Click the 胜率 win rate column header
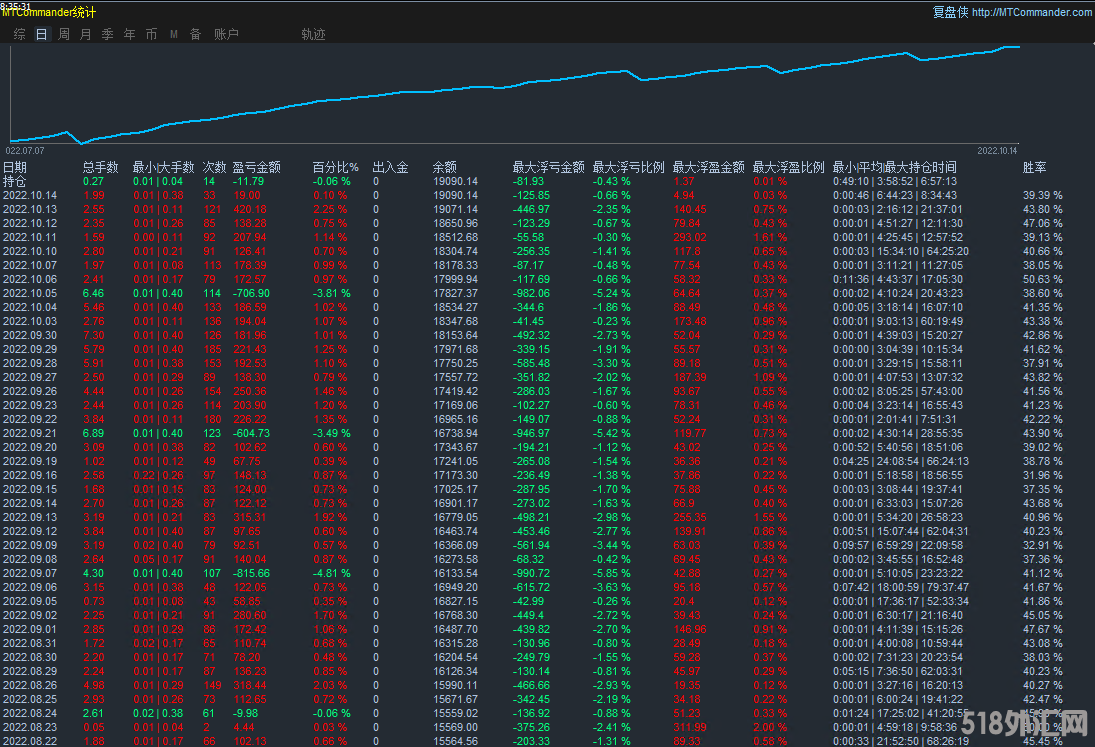1095x747 pixels. [1034, 167]
